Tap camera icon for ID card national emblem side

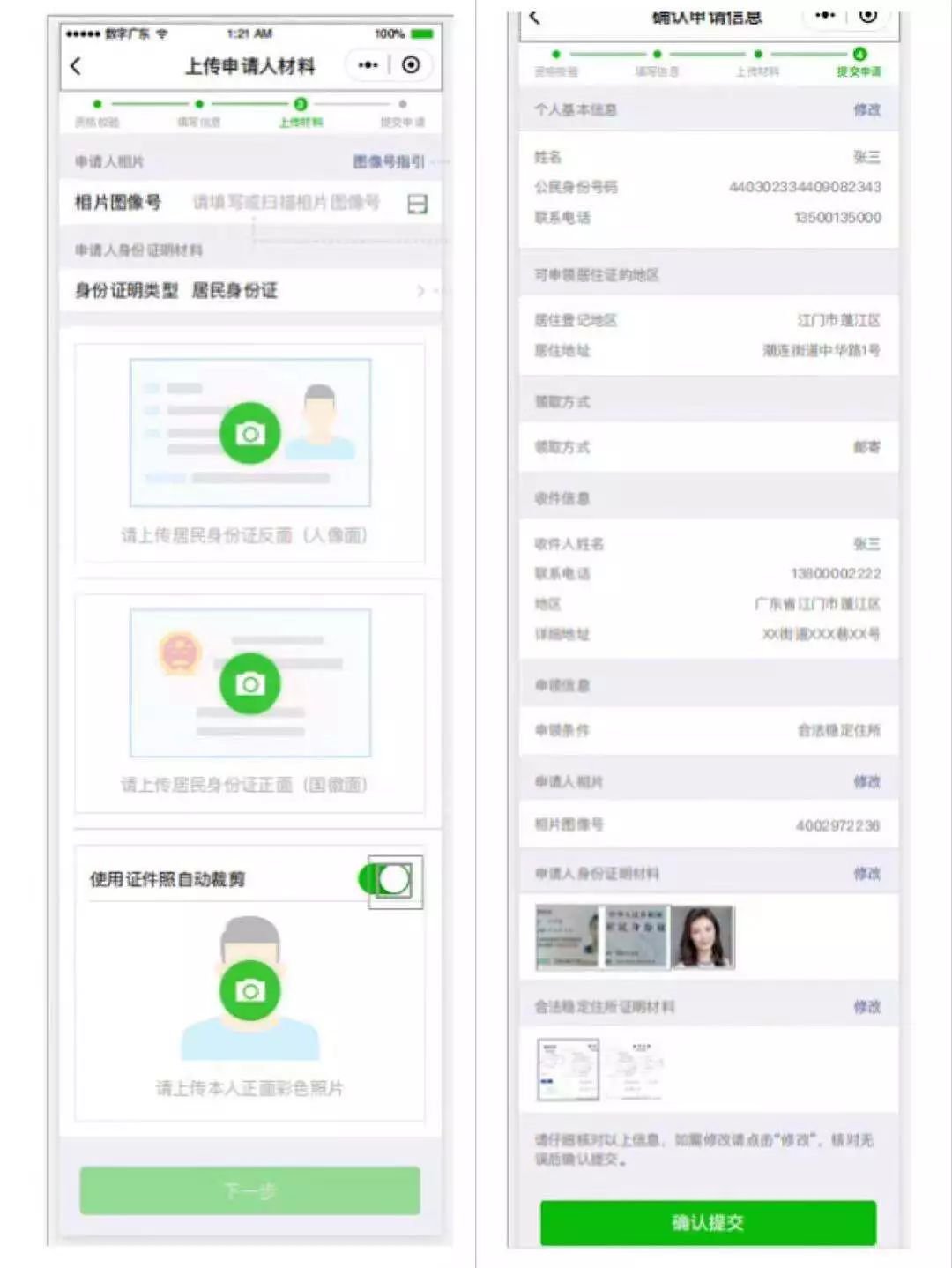click(250, 683)
